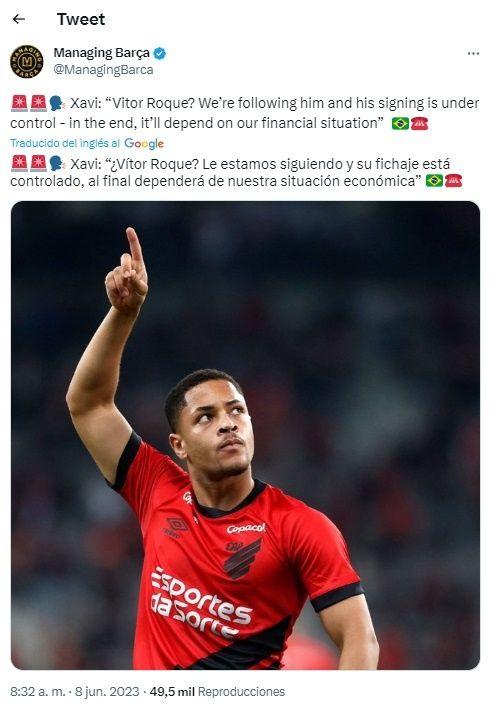Click Brazil flag emoji in Spanish translation
Screen dimensions: 492x709
coord(434,181)
